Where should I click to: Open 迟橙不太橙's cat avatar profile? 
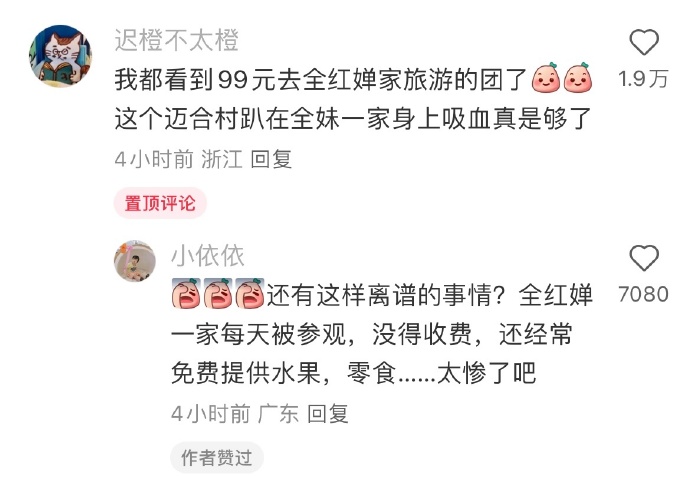[60, 56]
